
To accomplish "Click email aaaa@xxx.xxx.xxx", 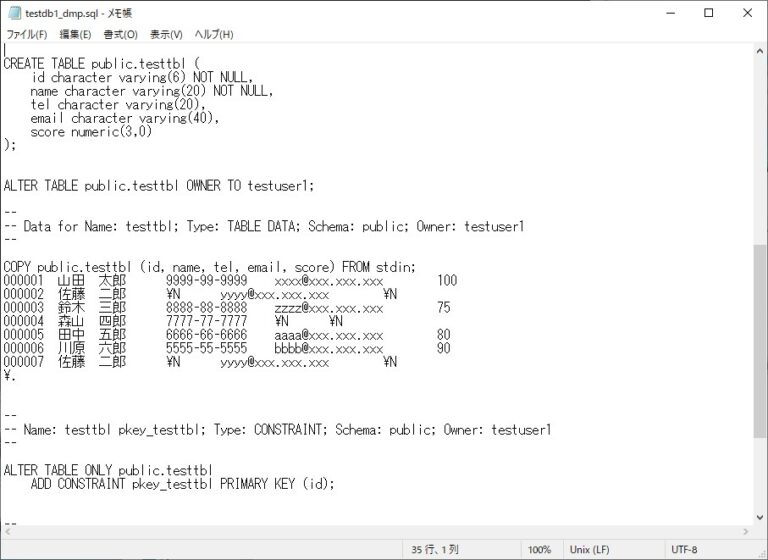I will (x=329, y=336).
